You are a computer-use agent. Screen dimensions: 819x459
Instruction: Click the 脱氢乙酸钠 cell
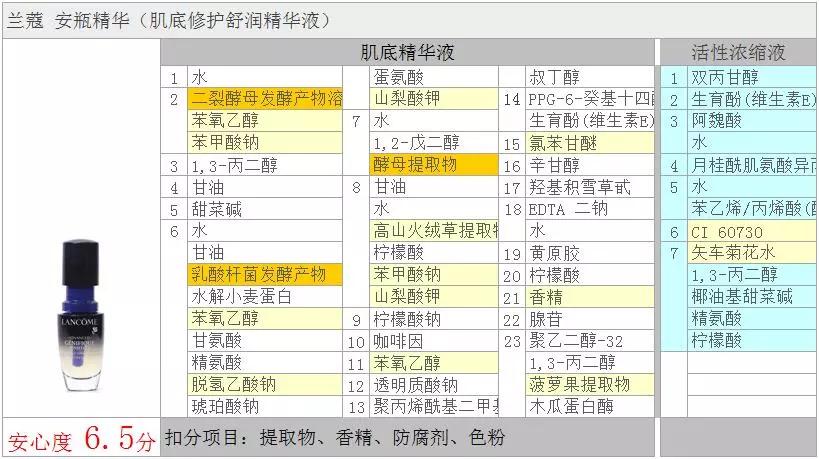tap(265, 385)
